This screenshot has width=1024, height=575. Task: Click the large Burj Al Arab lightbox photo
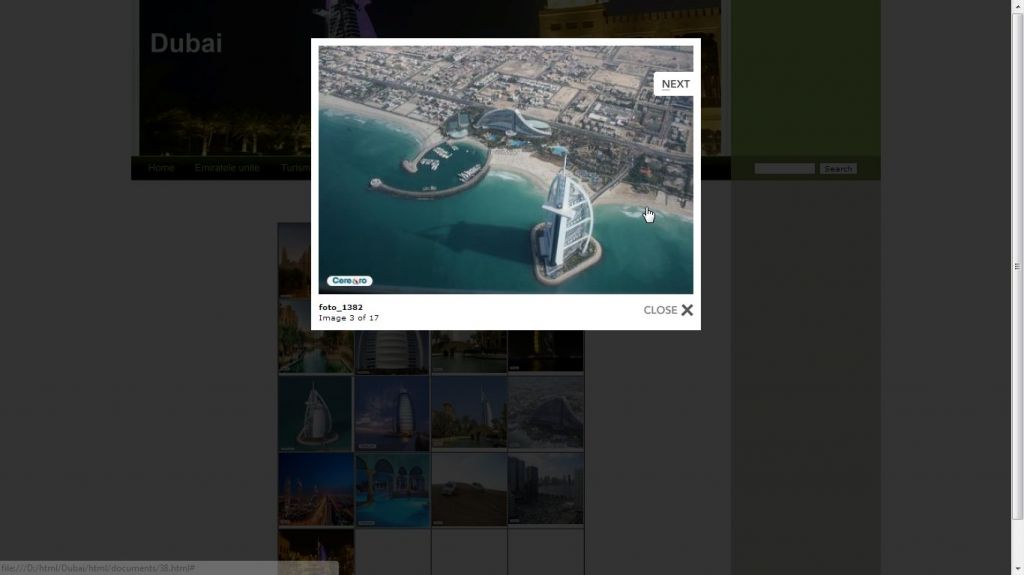click(x=505, y=170)
